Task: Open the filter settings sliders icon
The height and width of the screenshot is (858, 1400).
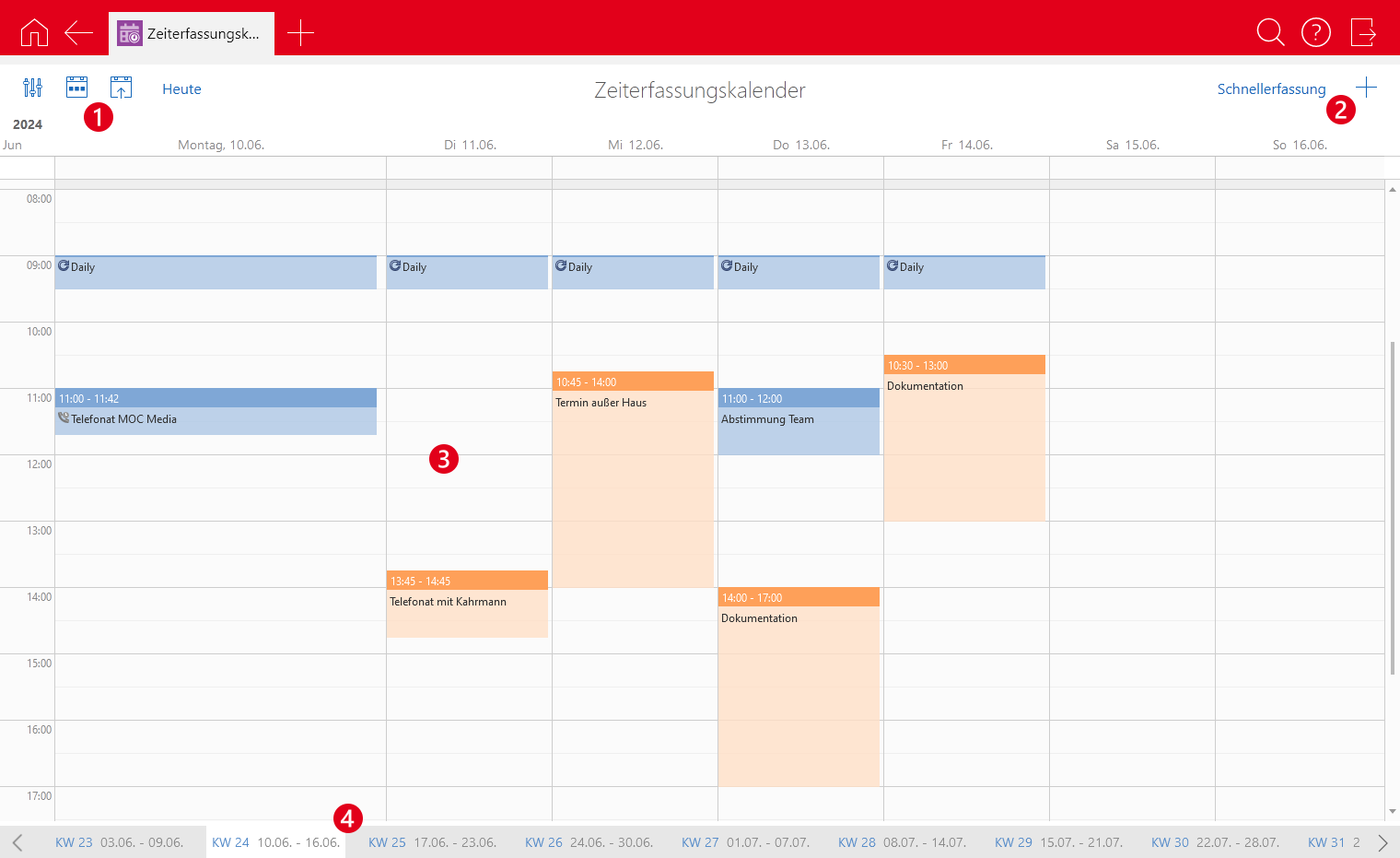Action: tap(32, 88)
